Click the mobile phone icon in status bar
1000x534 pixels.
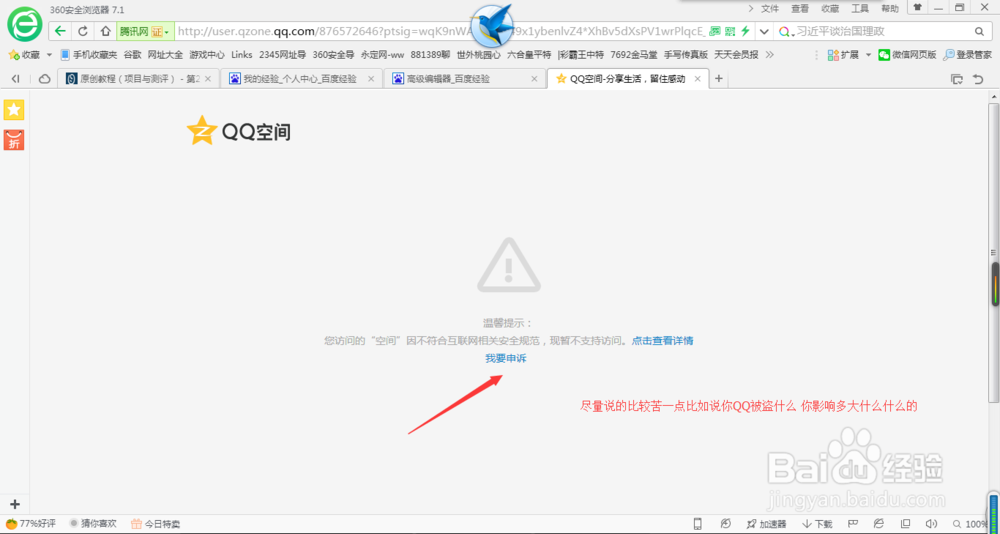[698, 524]
